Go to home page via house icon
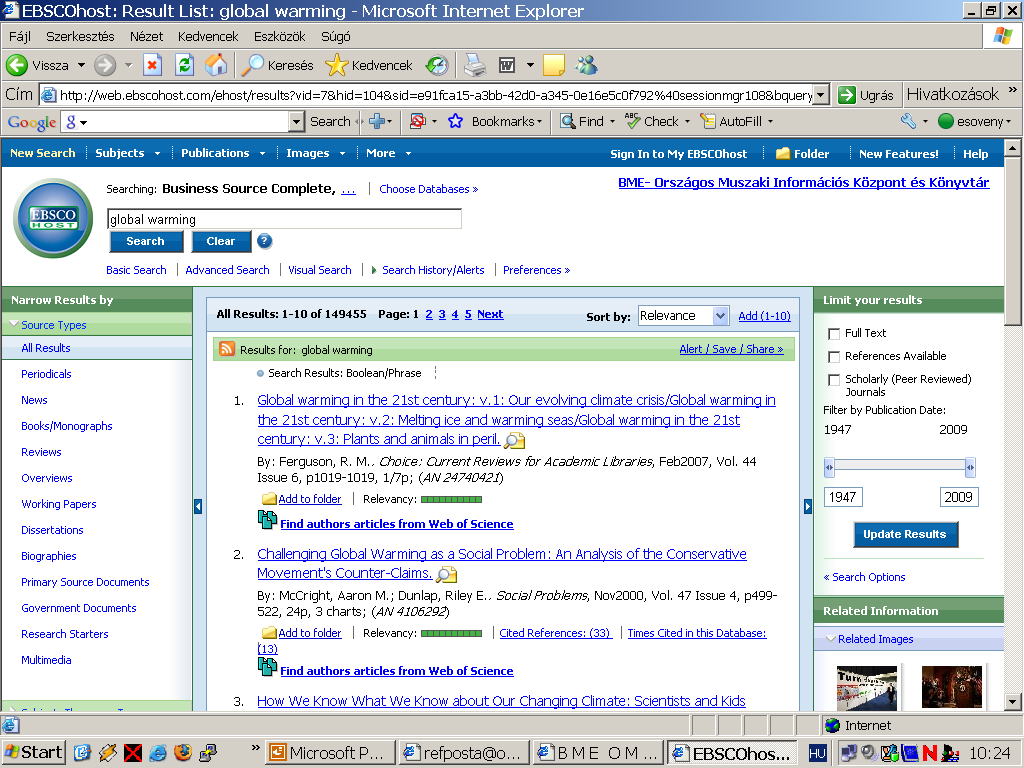 pos(216,65)
